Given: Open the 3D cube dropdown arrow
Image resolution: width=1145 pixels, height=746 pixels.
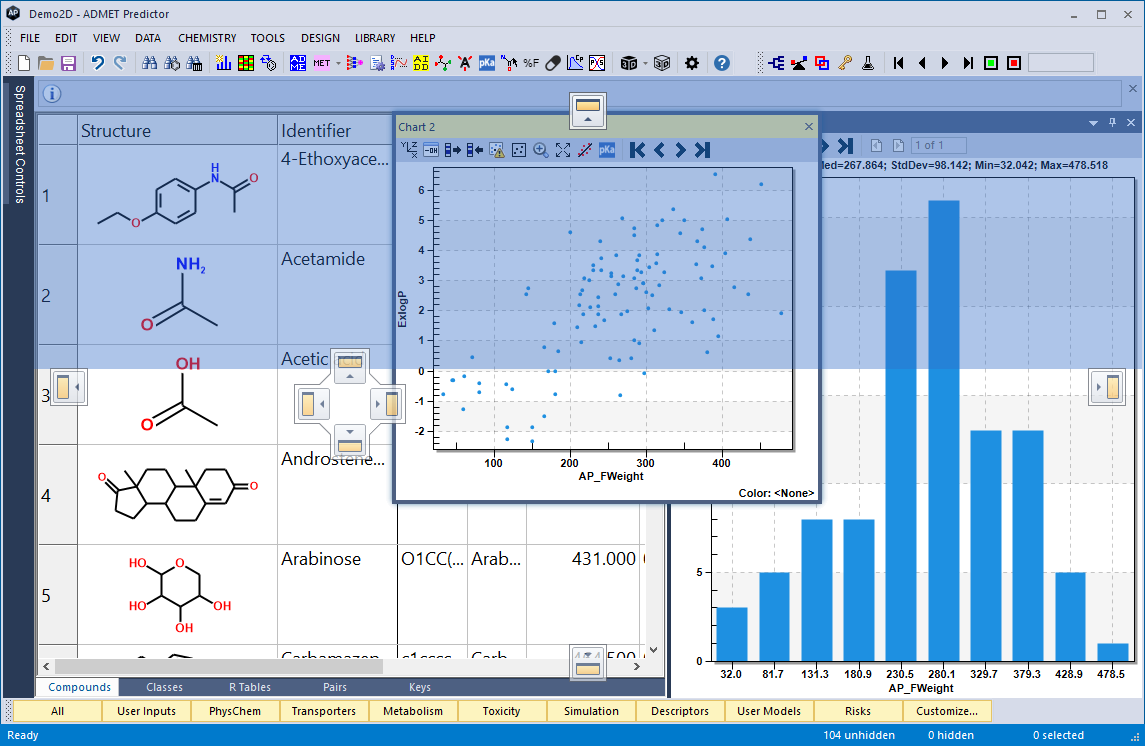Looking at the screenshot, I should 646,64.
